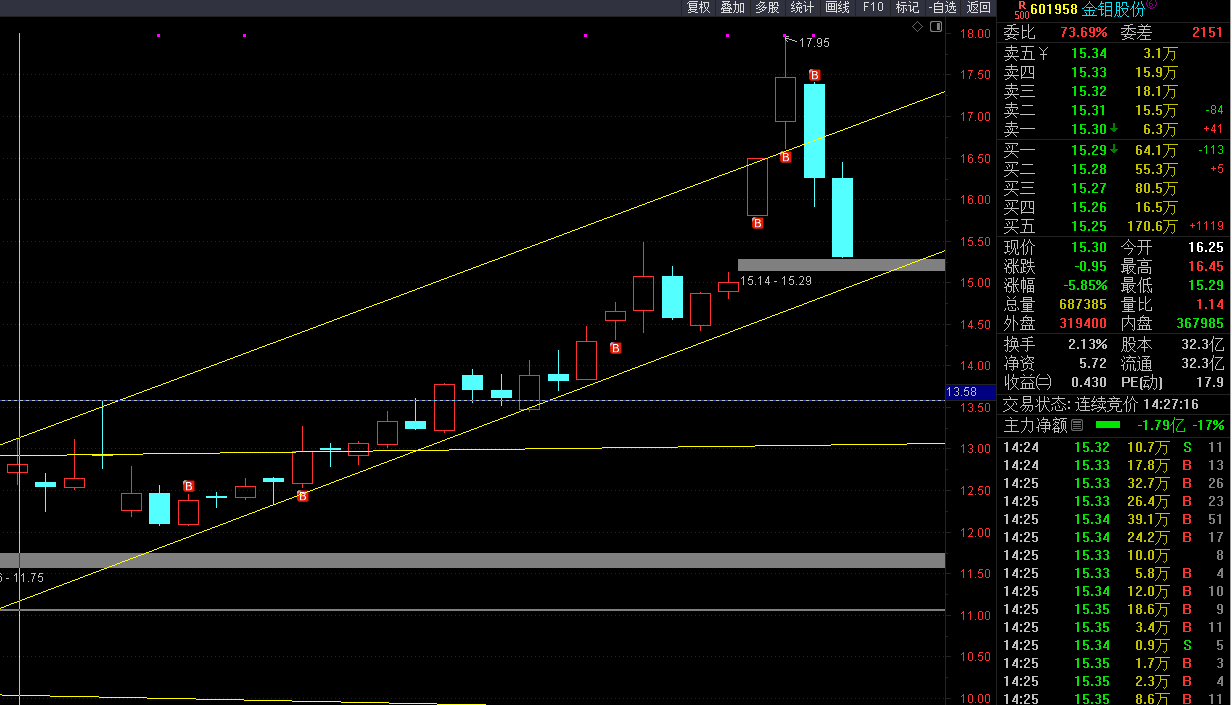Click the stock name 金钼股份
Image resolution: width=1232 pixels, height=705 pixels.
(x=1113, y=10)
